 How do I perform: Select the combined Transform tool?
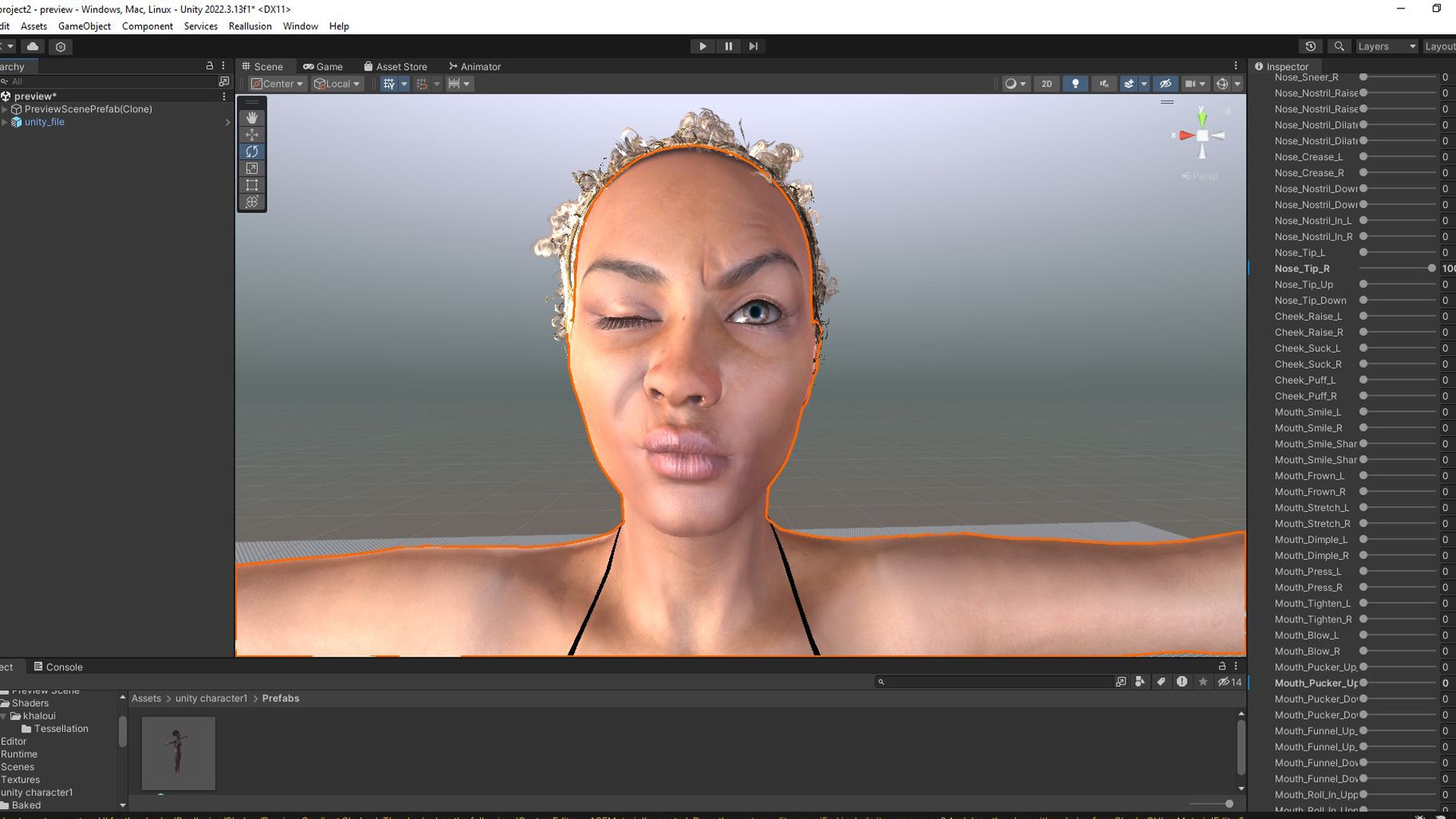(x=252, y=202)
